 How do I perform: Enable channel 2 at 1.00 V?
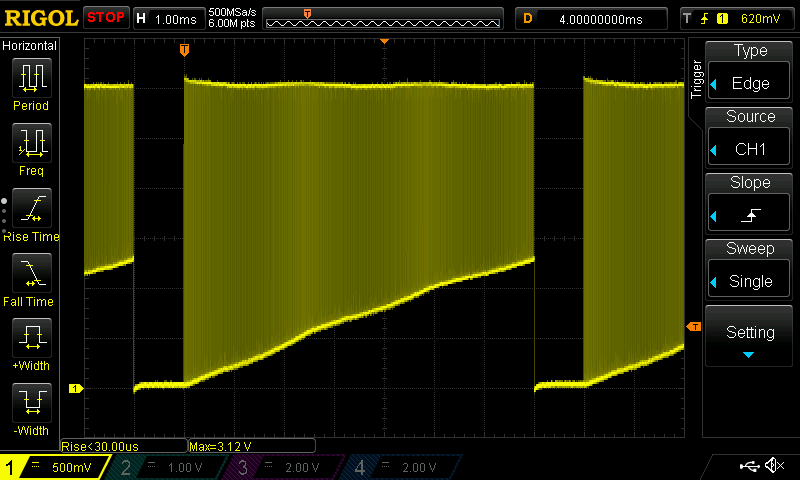pyautogui.click(x=168, y=467)
